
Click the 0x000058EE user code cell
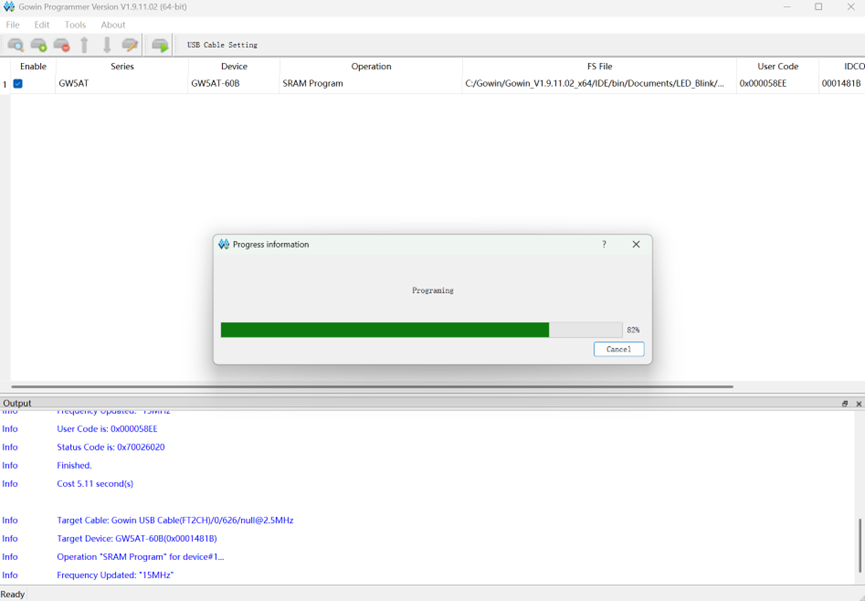[777, 83]
